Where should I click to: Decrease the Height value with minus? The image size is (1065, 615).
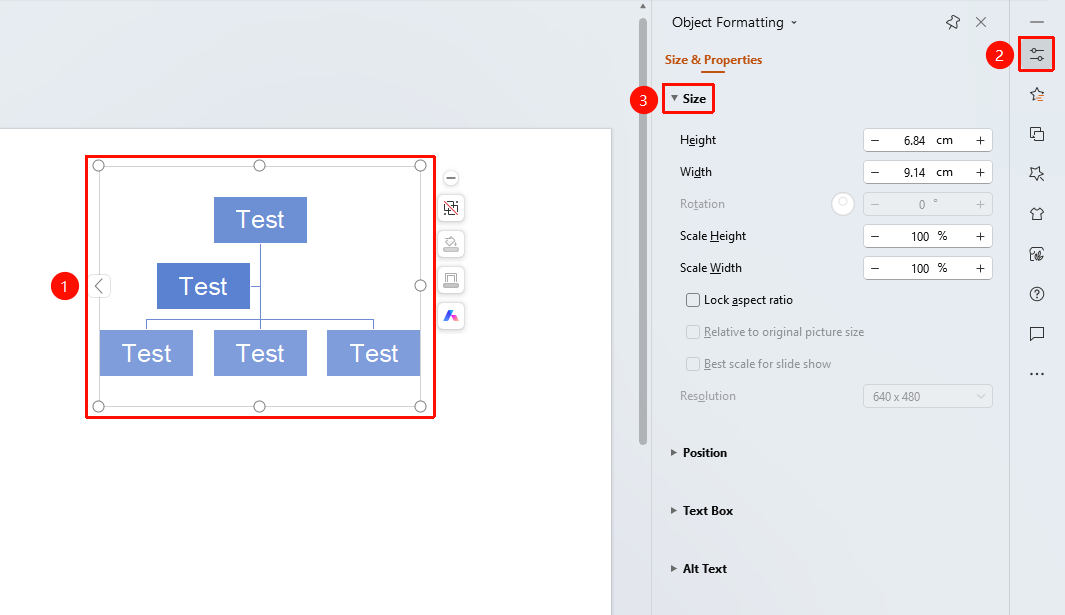pos(875,140)
